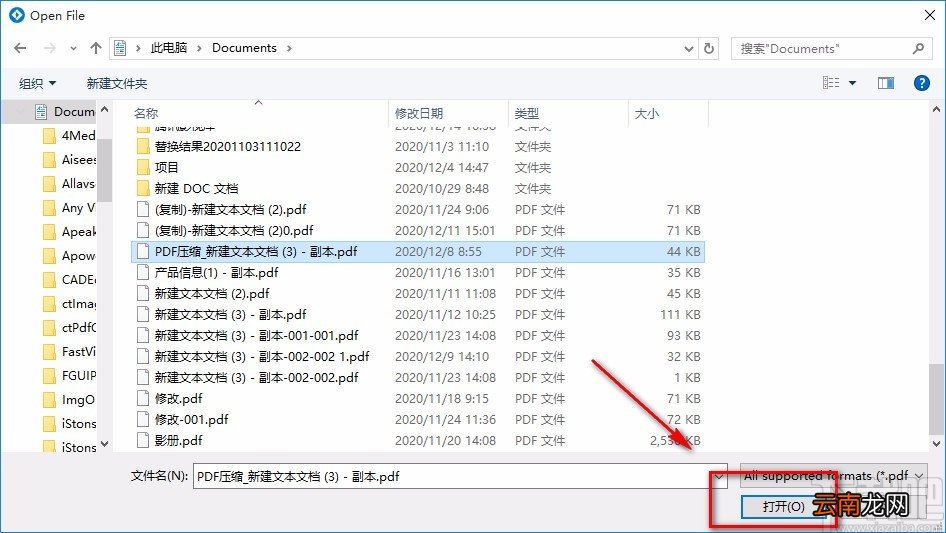Select PDF压缩_新建文本文档 (3) - 副本.pdf
This screenshot has height=533, width=946.
pyautogui.click(x=417, y=252)
